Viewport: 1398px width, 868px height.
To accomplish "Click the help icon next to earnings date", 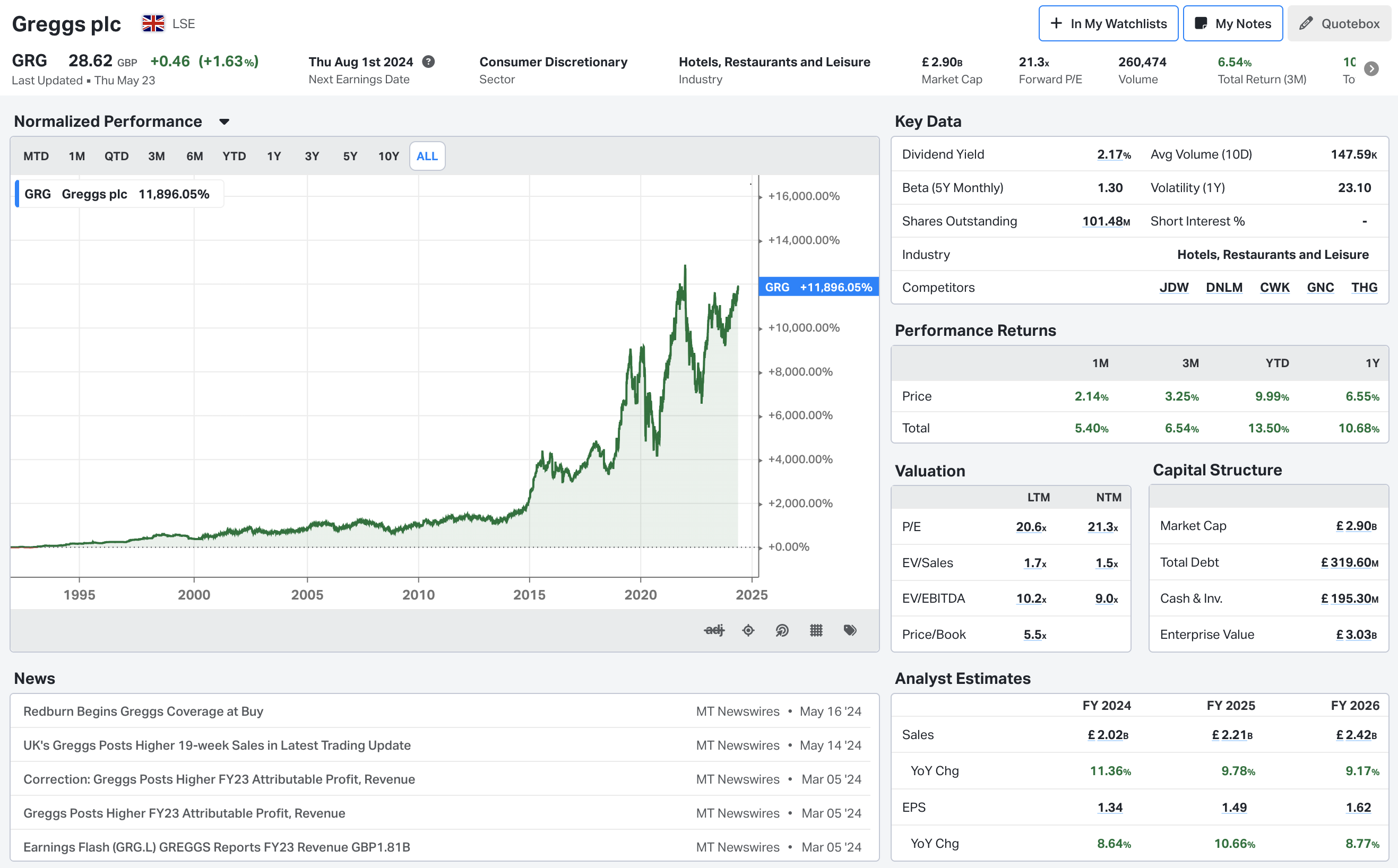I will point(428,62).
